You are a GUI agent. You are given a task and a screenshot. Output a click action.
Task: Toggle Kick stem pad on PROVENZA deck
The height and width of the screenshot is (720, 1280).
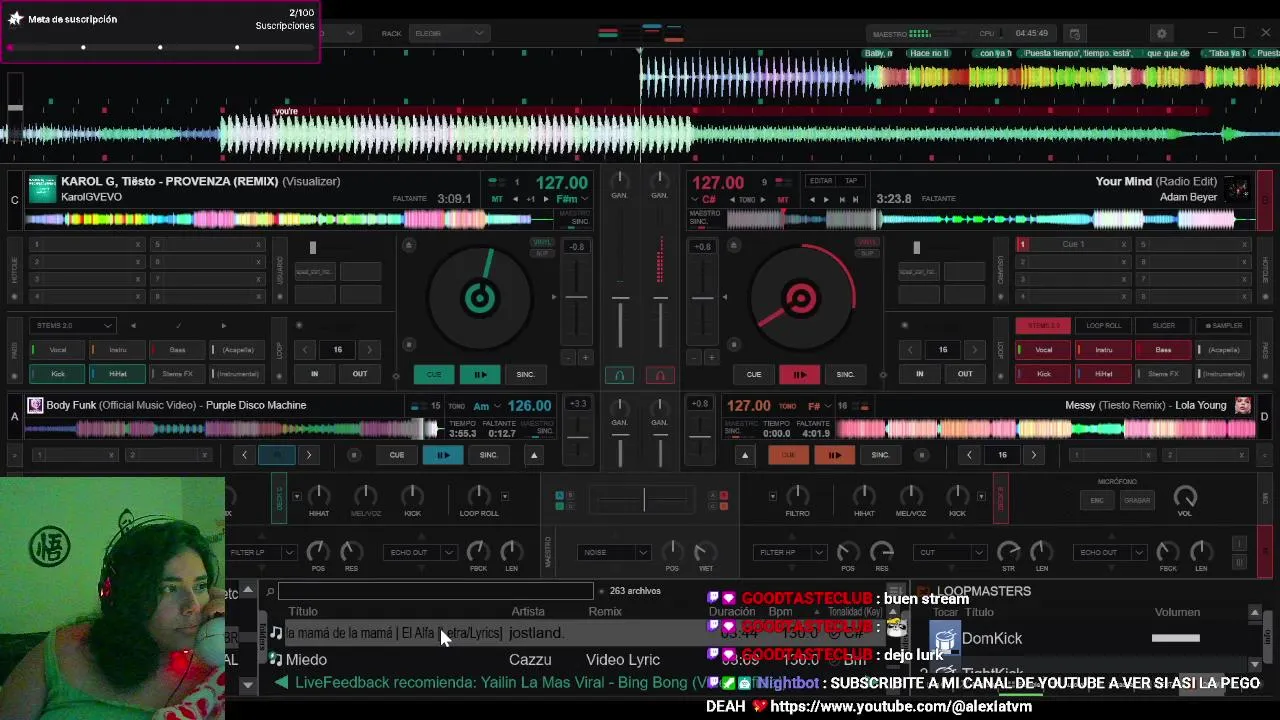coord(59,374)
